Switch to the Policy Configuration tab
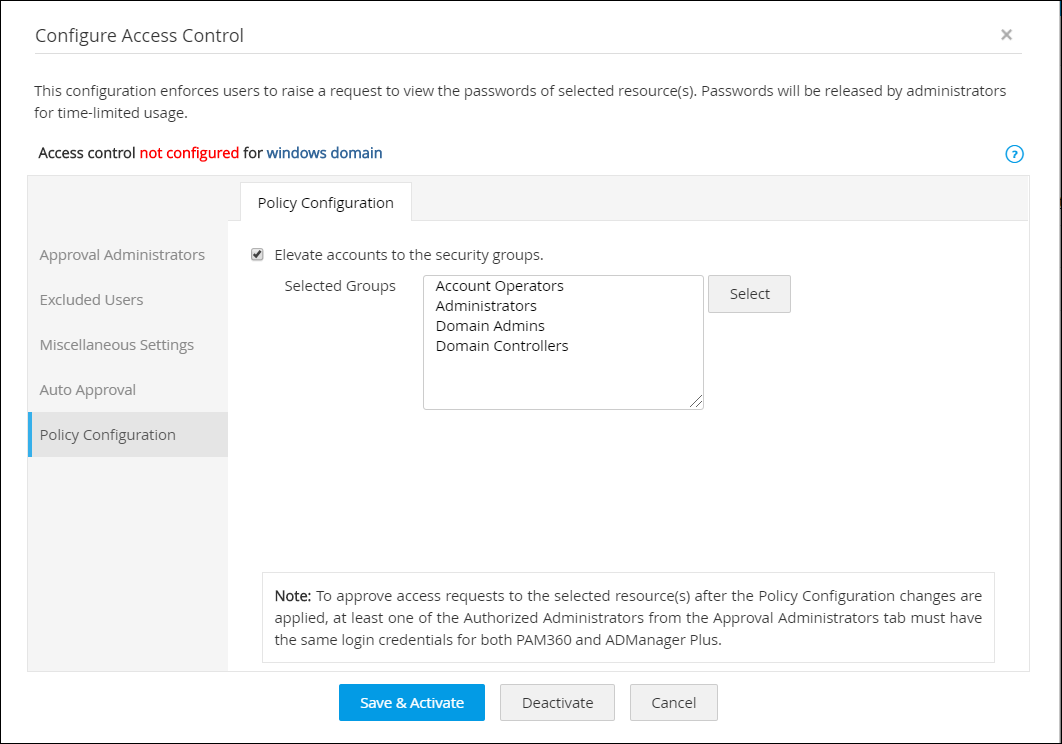Viewport: 1062px width, 744px height. click(326, 202)
